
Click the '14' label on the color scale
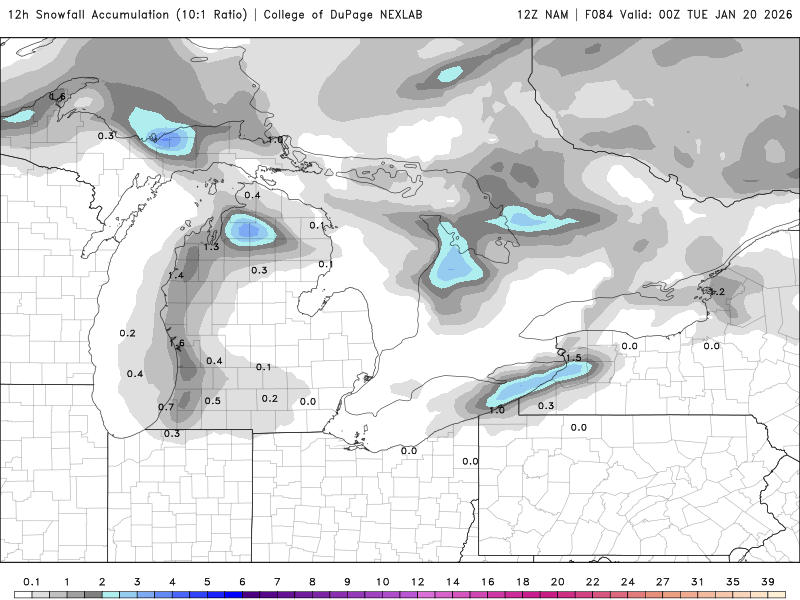[453, 582]
